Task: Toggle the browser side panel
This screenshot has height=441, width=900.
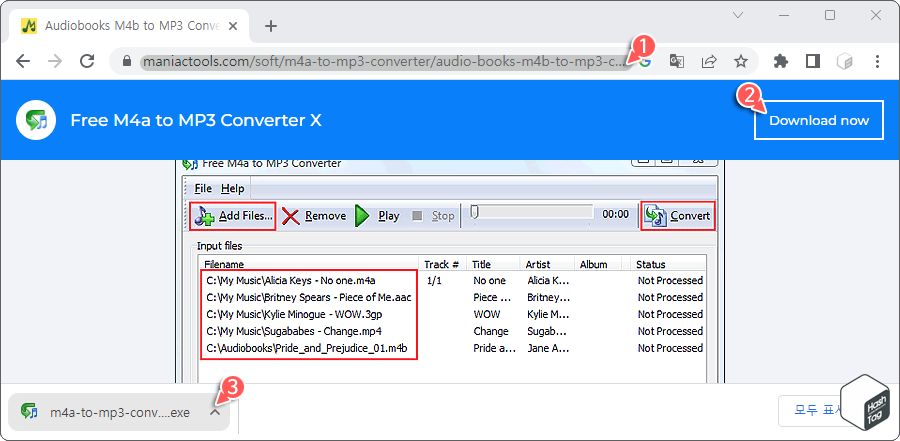Action: click(813, 61)
